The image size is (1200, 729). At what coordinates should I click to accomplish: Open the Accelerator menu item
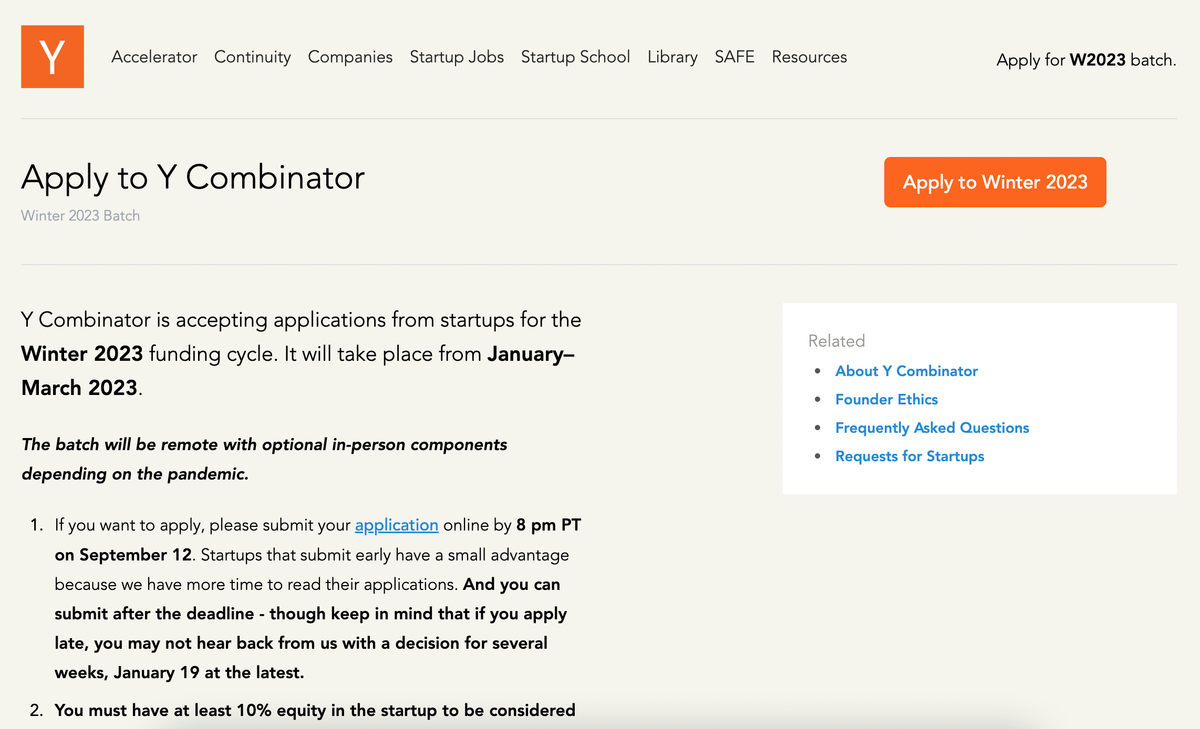[154, 57]
